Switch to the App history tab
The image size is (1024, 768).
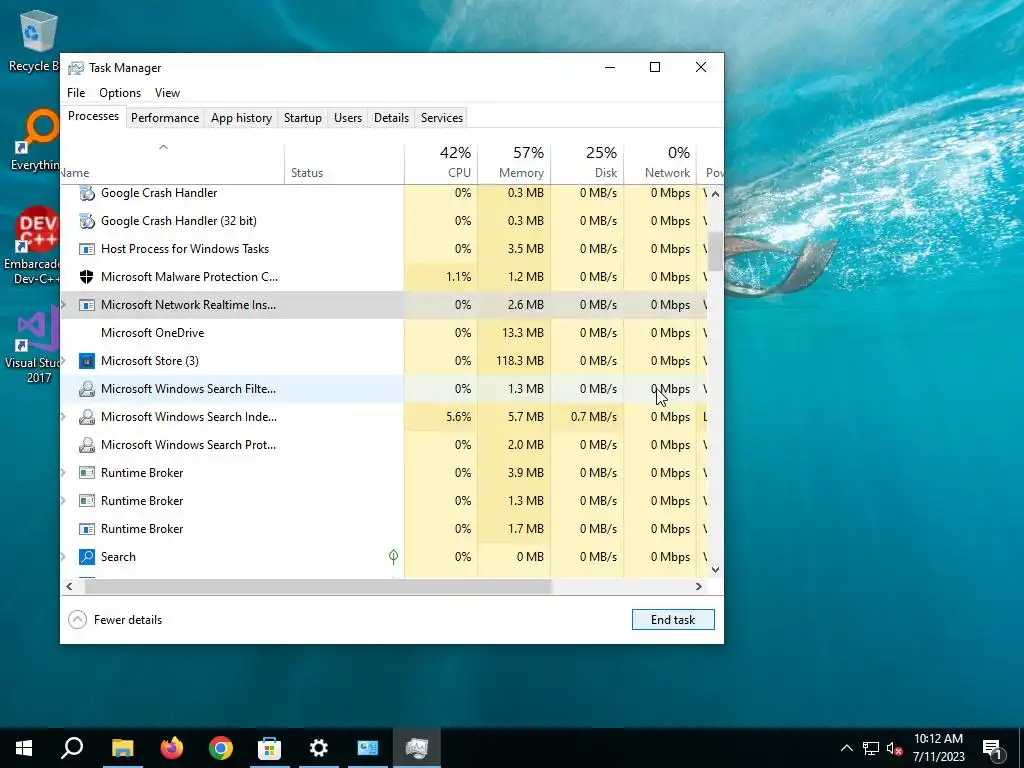(x=241, y=118)
